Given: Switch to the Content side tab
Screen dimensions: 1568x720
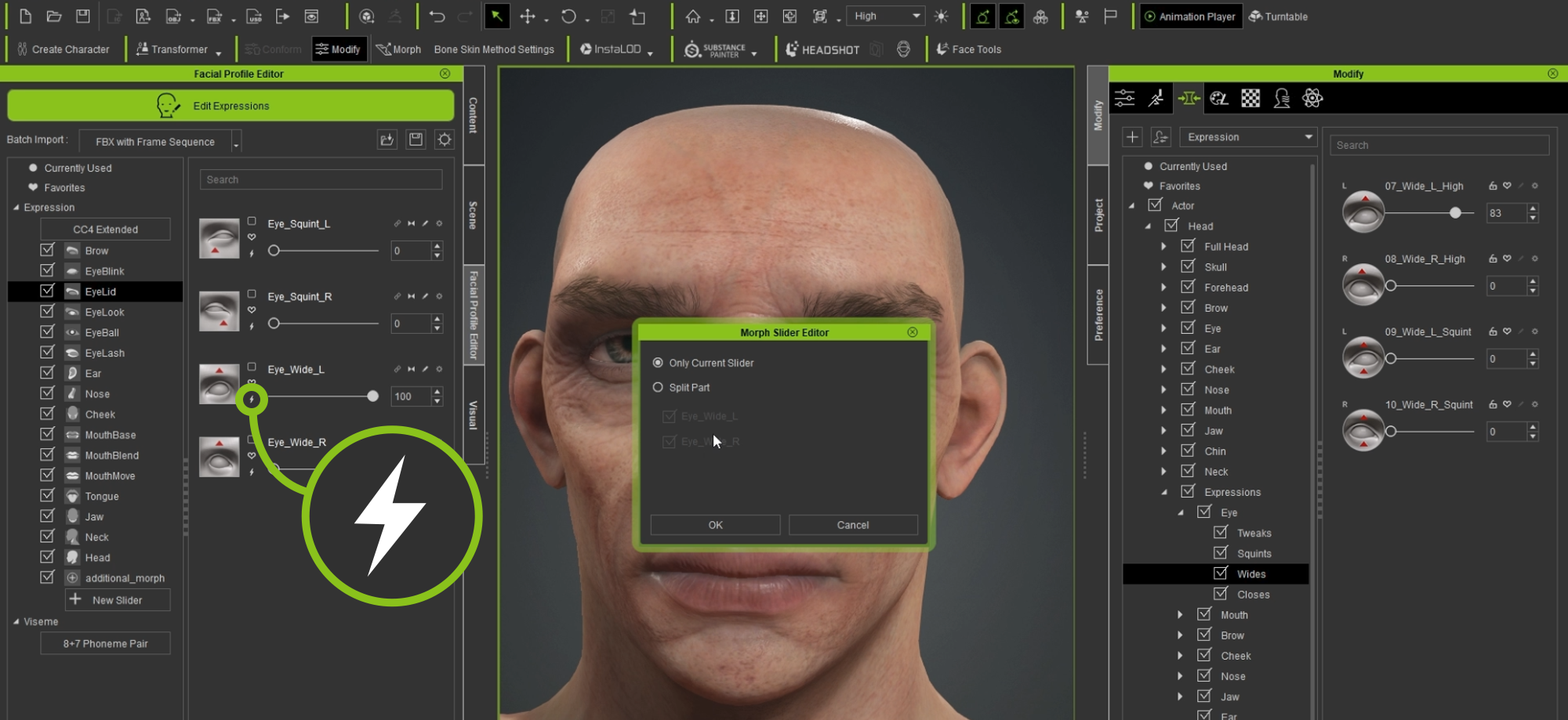Looking at the screenshot, I should (473, 115).
